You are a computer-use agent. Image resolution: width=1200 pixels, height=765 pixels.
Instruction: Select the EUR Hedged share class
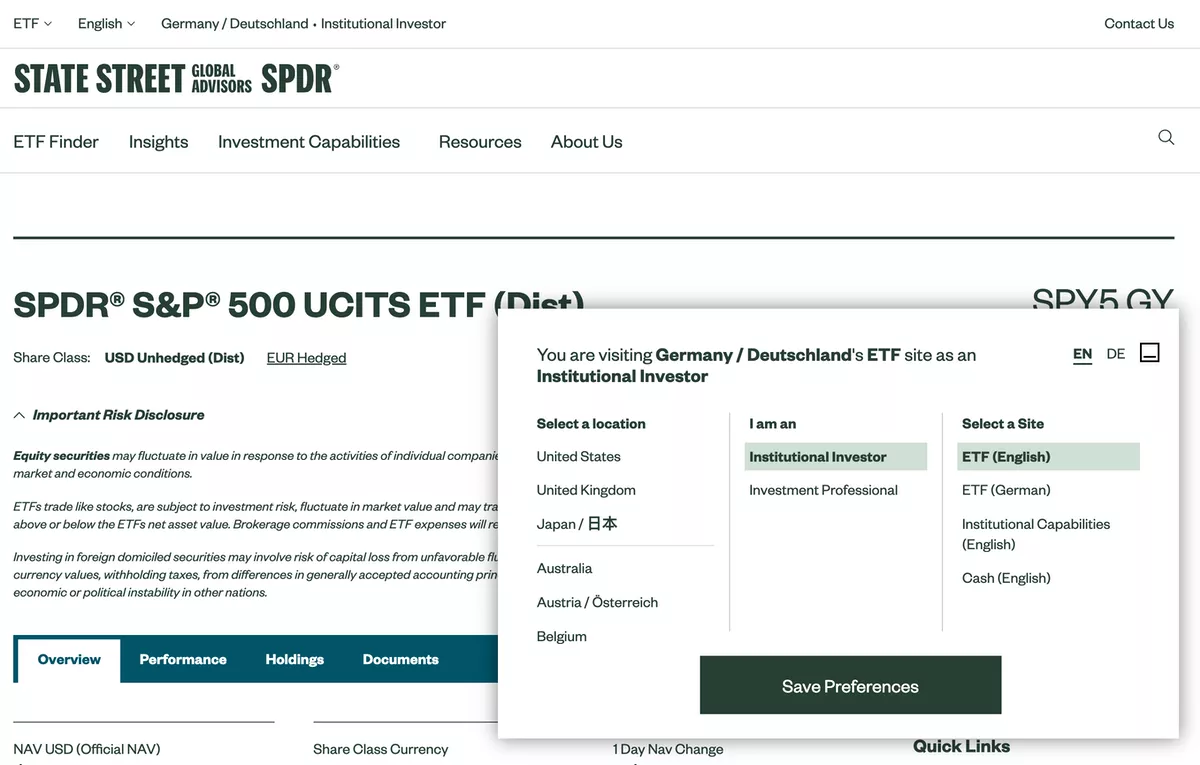point(306,358)
